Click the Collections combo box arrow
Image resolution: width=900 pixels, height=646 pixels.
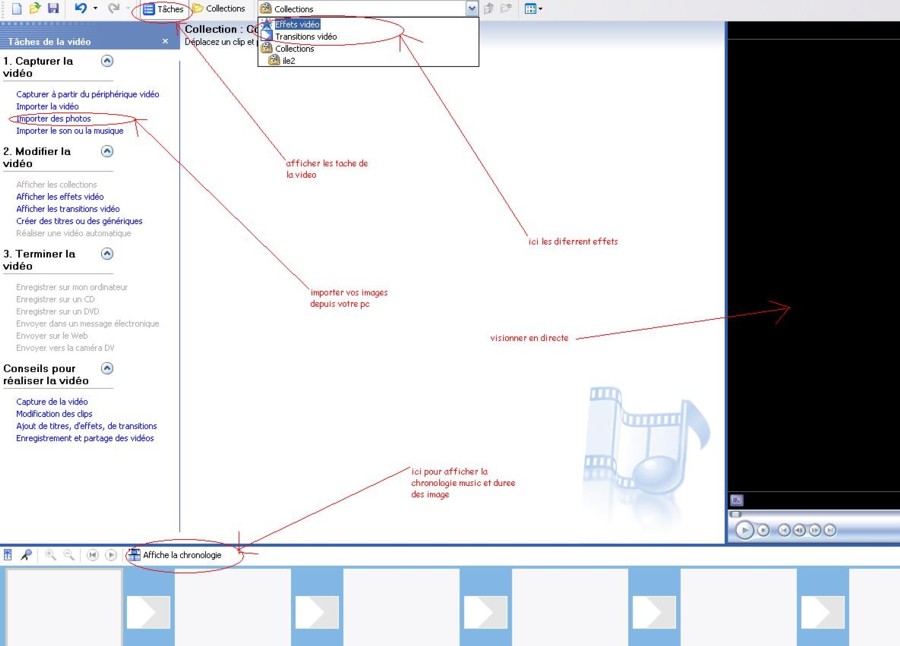[x=472, y=9]
